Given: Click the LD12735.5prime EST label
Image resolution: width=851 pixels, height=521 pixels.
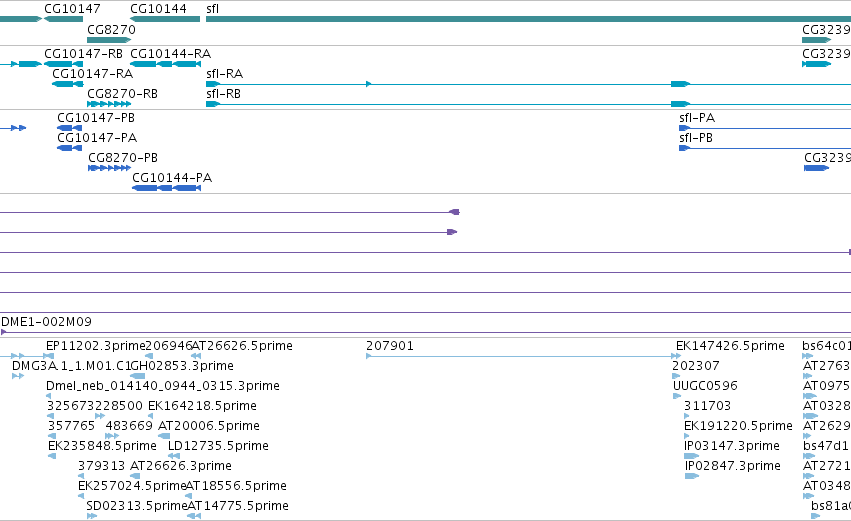Looking at the screenshot, I should pos(218,446).
